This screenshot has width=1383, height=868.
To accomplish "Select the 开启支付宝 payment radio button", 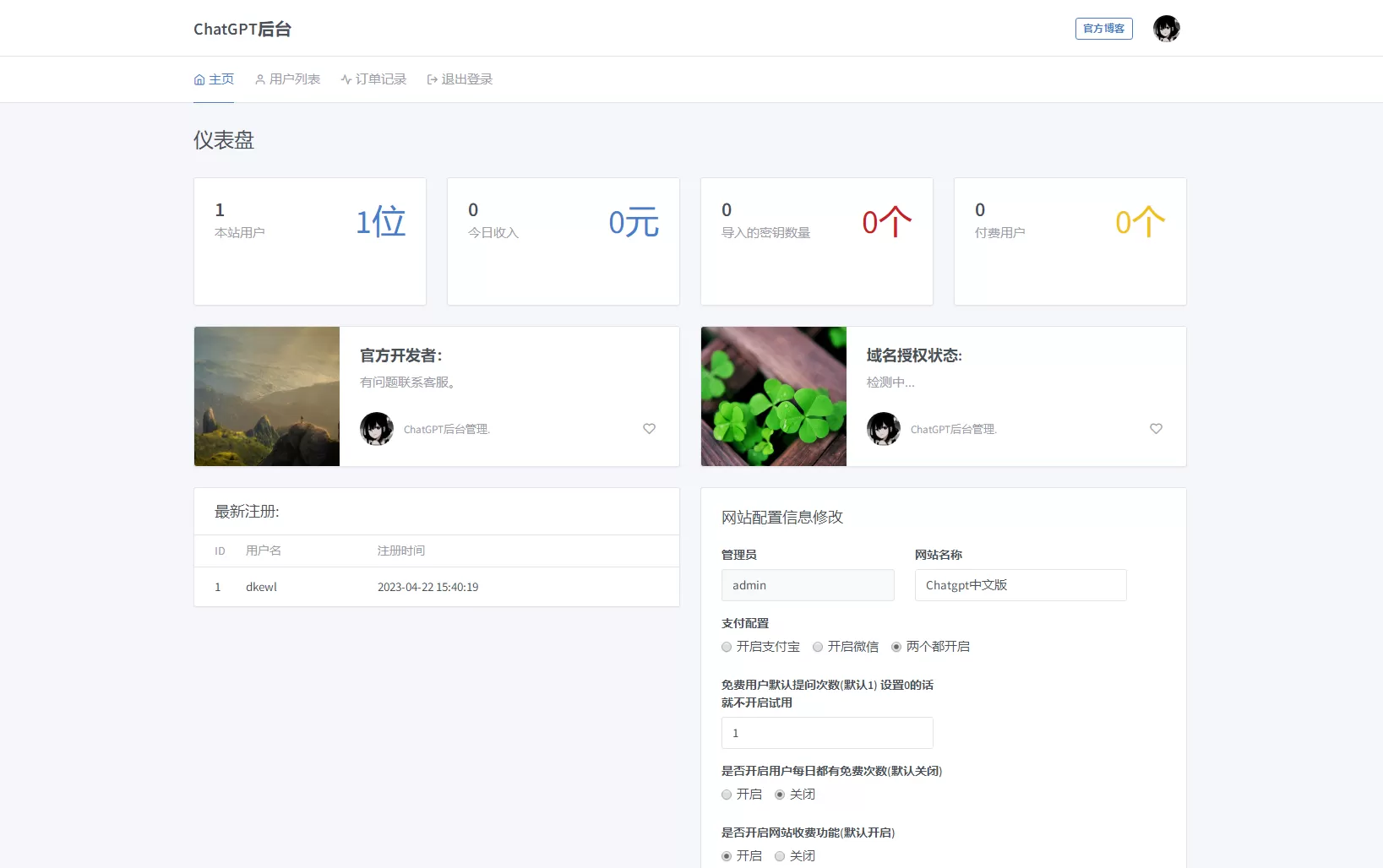I will [x=726, y=647].
